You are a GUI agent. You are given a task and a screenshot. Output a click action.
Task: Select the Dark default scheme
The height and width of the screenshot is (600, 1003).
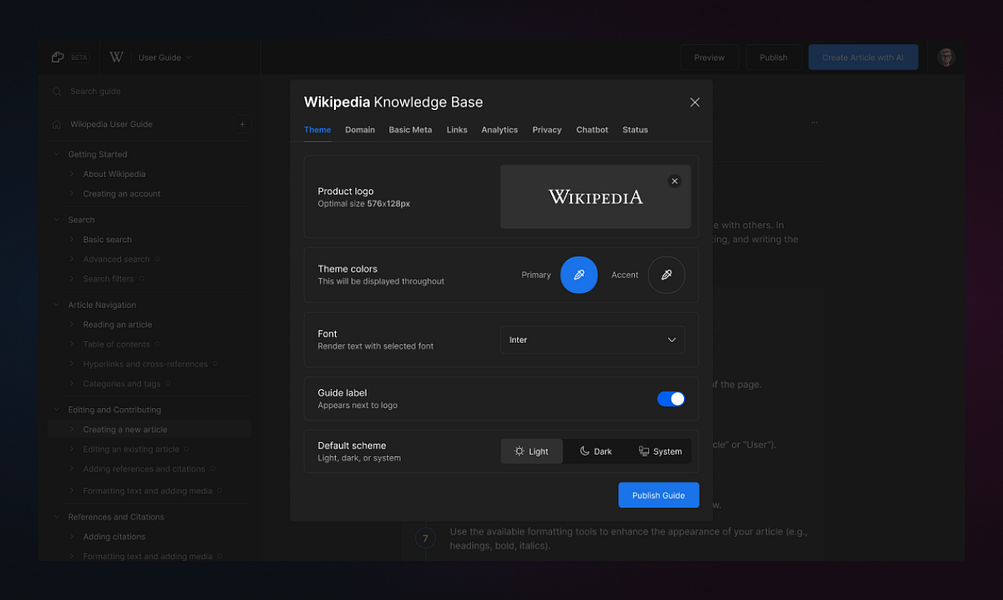click(596, 452)
